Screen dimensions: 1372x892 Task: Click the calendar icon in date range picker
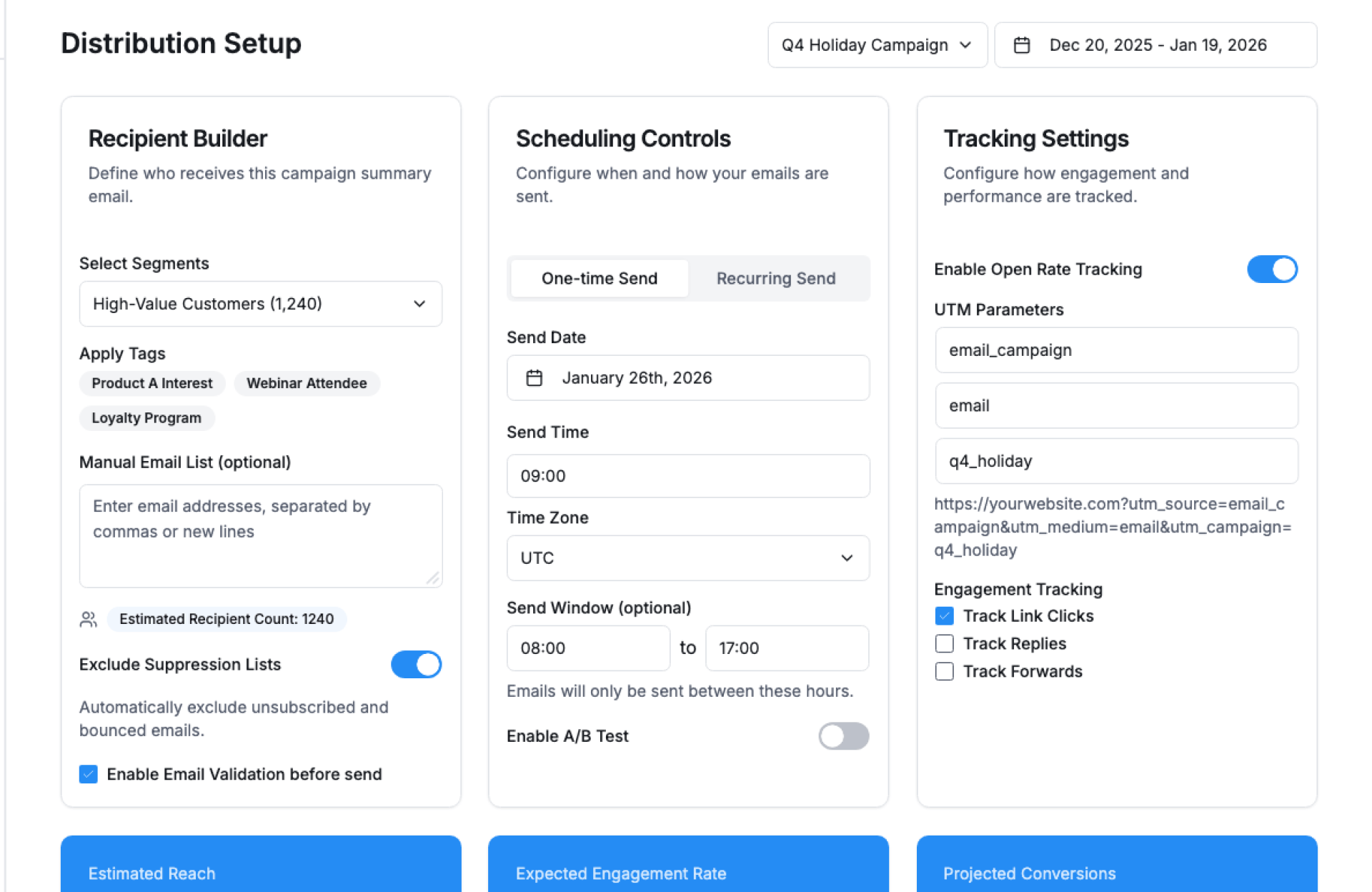[x=1022, y=45]
